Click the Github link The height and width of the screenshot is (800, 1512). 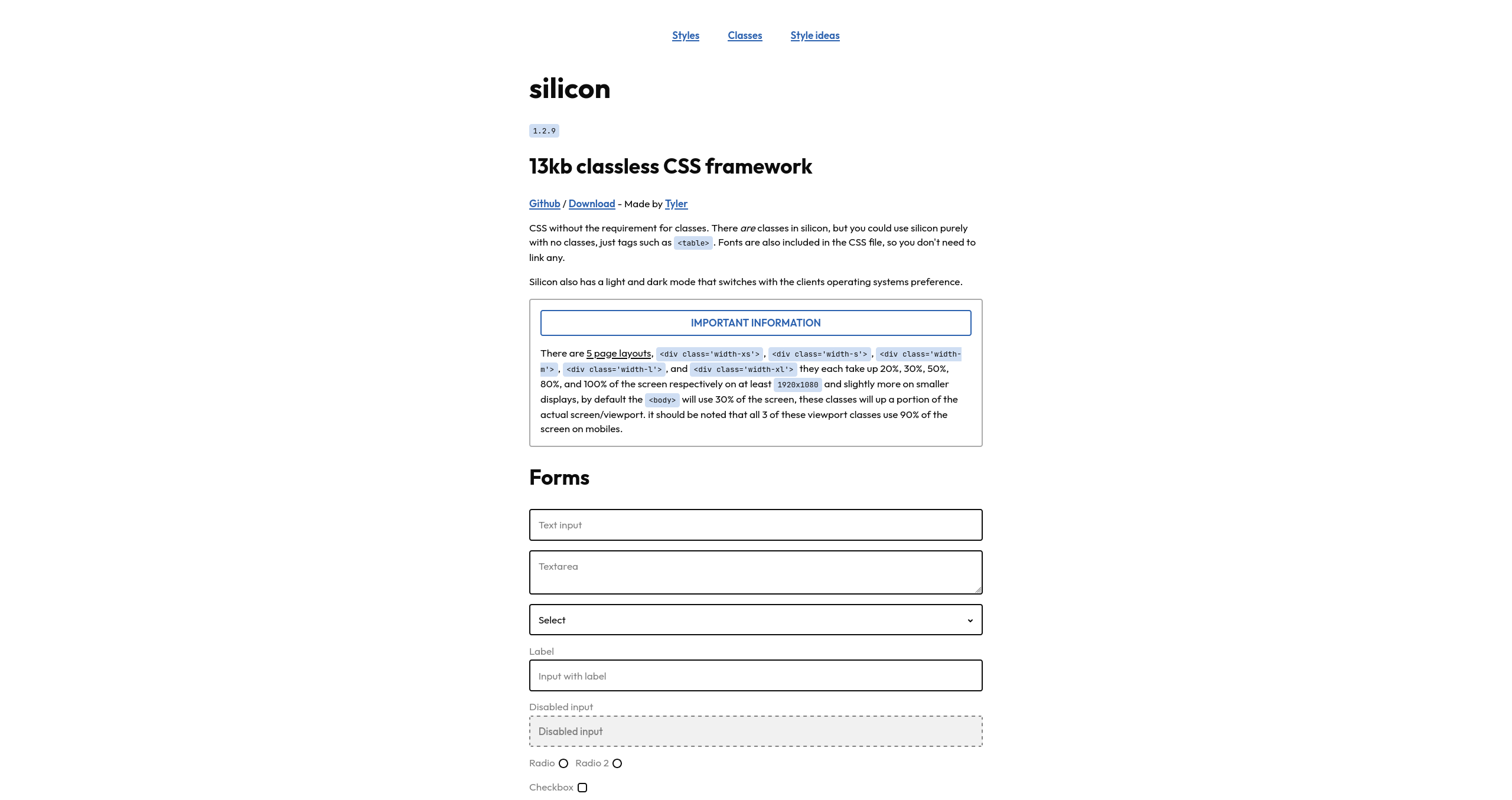pos(544,204)
